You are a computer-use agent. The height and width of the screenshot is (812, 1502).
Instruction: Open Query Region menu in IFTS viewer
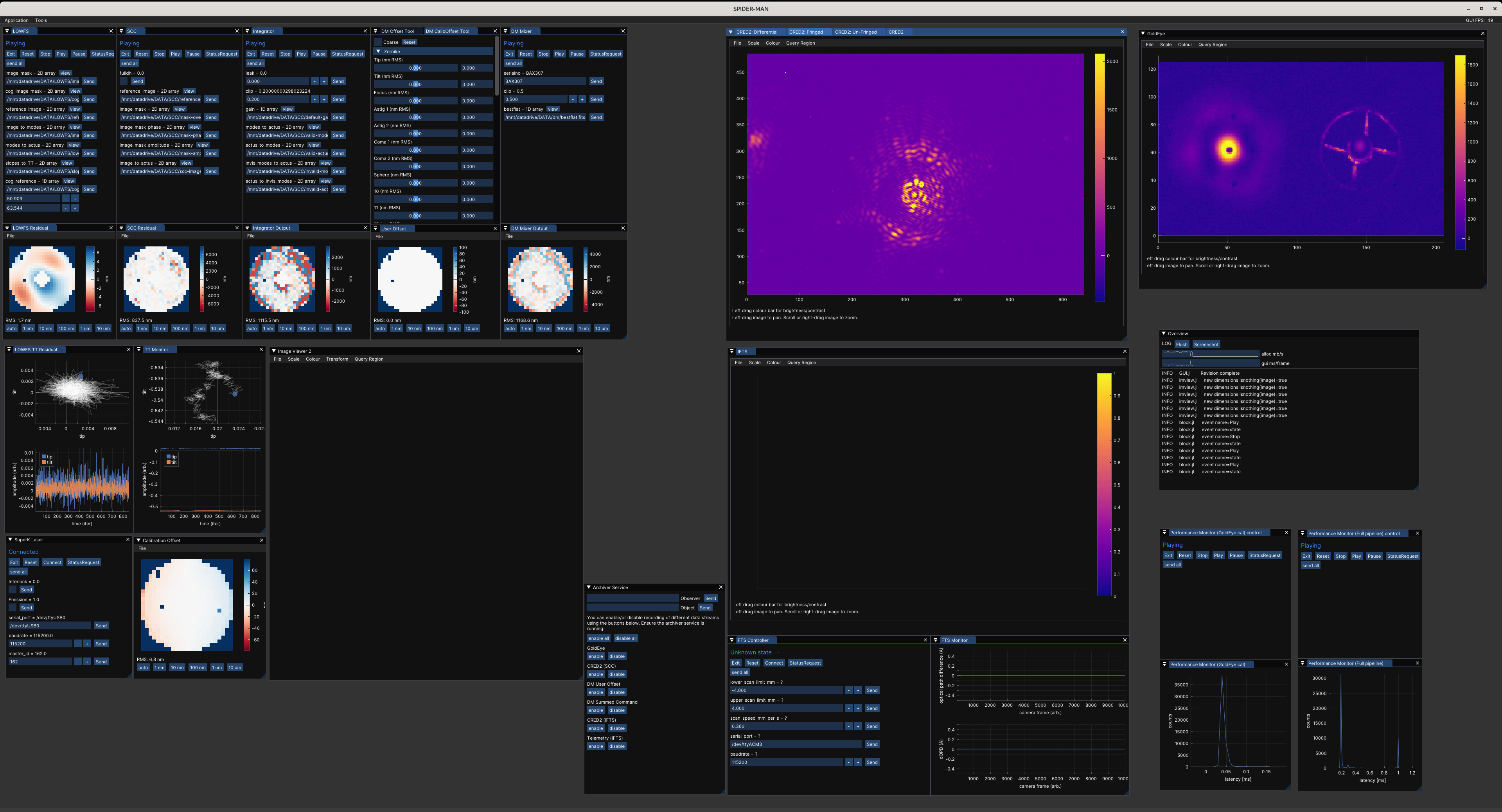[x=801, y=363]
